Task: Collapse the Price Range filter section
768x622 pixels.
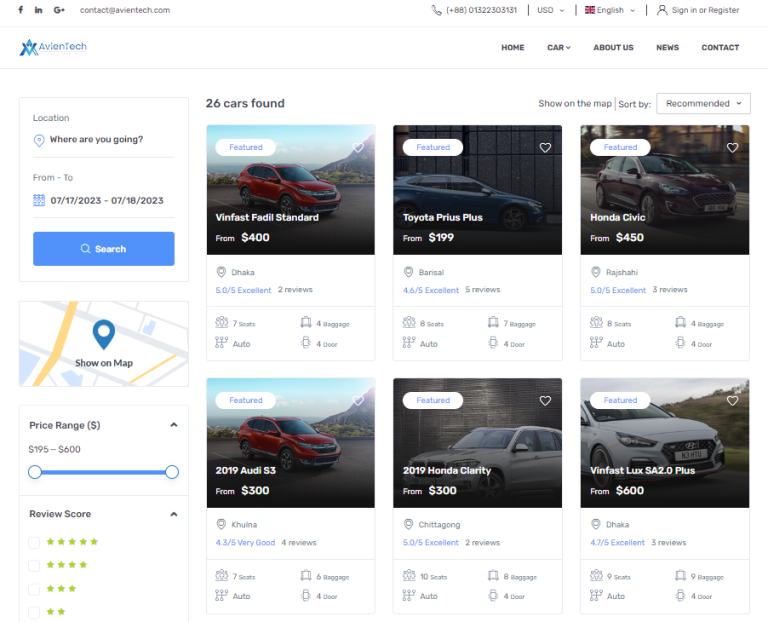Action: click(x=174, y=425)
